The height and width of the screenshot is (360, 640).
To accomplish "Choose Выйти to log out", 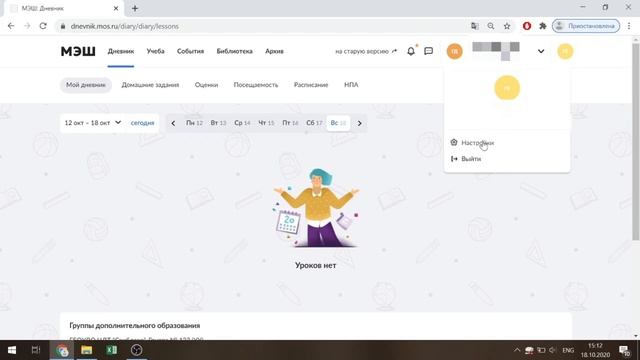I will [471, 159].
